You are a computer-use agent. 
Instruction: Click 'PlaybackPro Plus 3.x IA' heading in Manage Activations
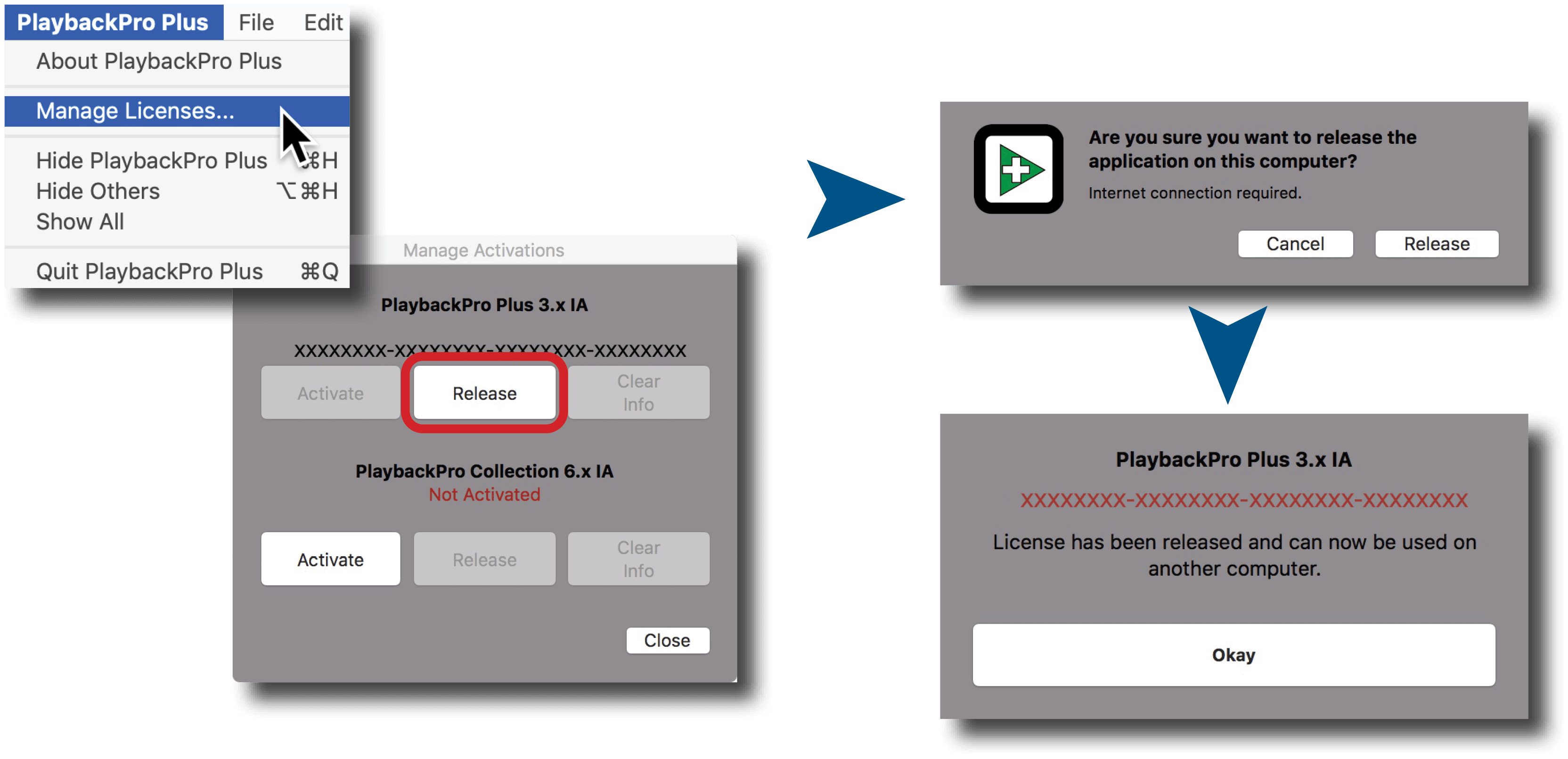click(484, 305)
